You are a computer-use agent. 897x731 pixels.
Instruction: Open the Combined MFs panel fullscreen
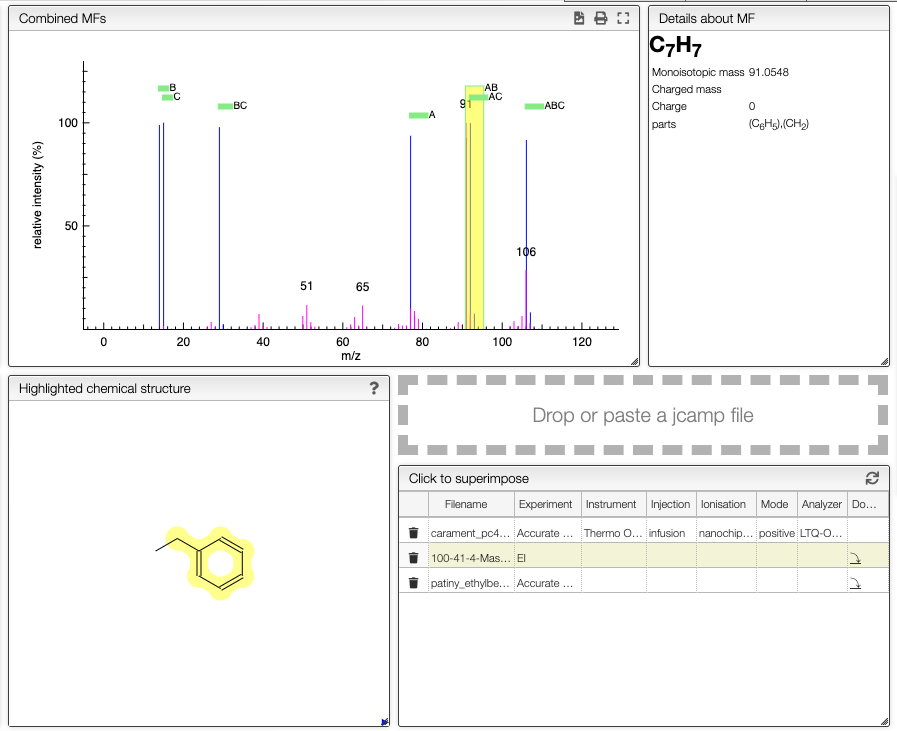coord(623,18)
